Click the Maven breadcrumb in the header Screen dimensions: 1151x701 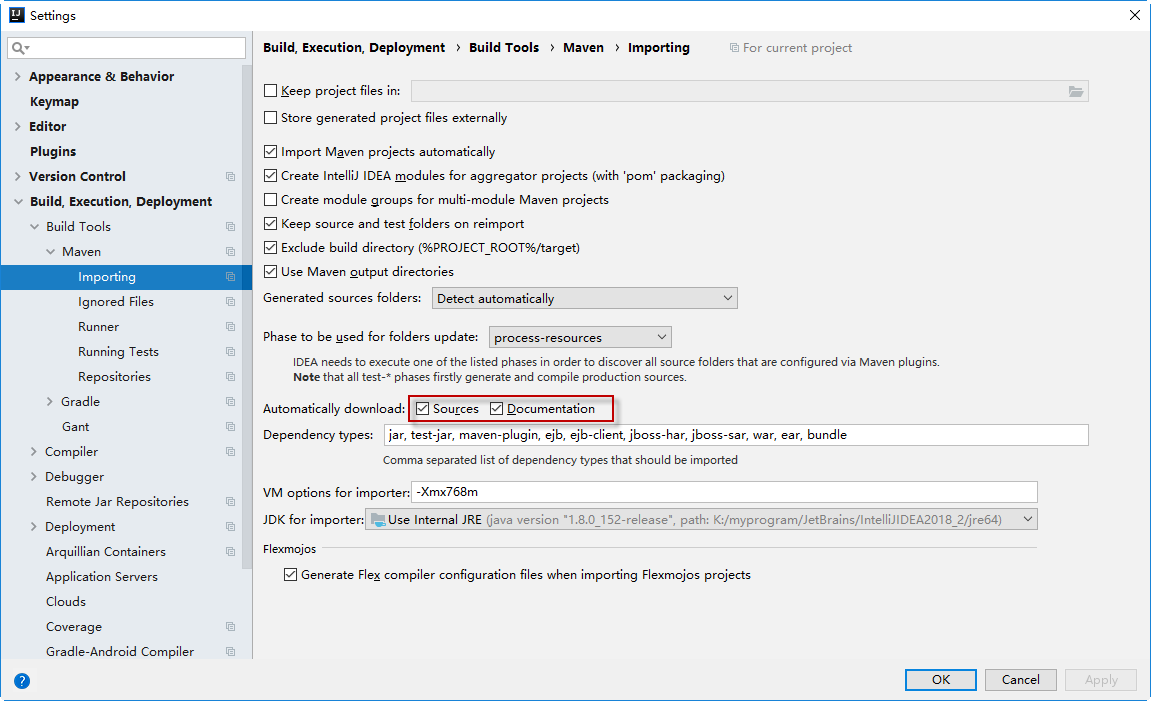pyautogui.click(x=583, y=48)
